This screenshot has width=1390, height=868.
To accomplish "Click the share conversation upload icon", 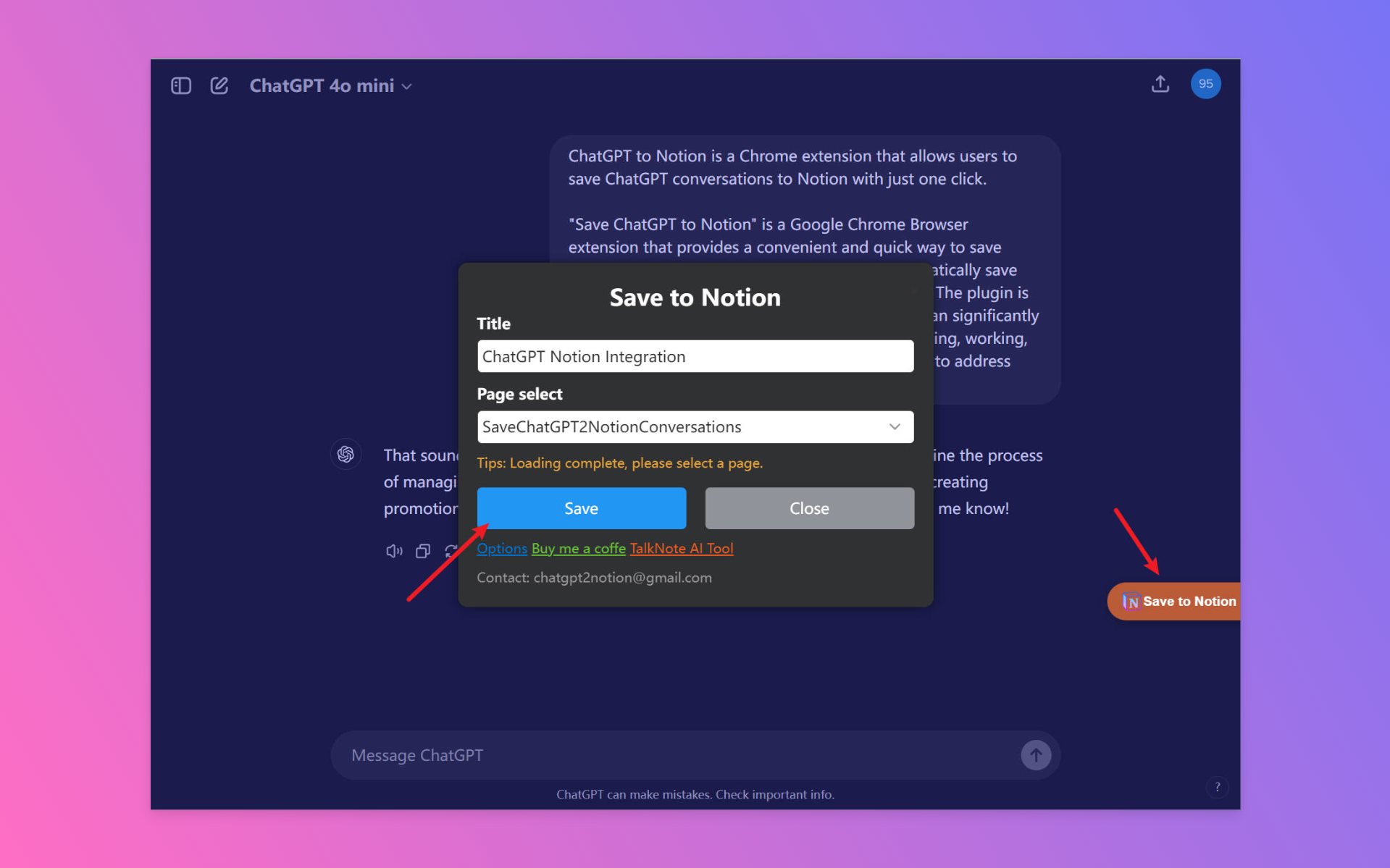I will [1160, 84].
